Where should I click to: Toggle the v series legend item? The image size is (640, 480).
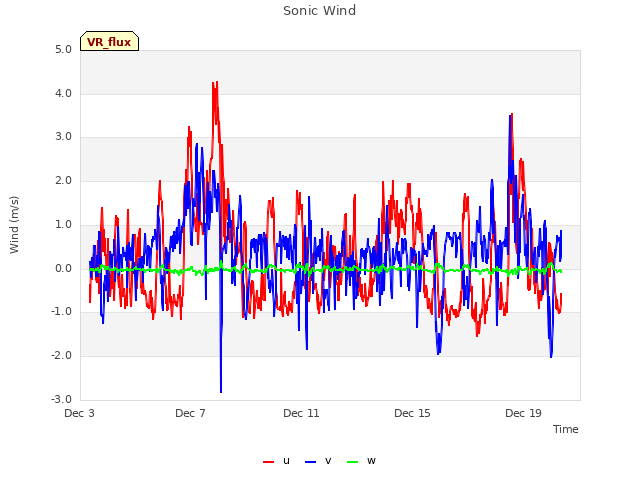pyautogui.click(x=318, y=461)
